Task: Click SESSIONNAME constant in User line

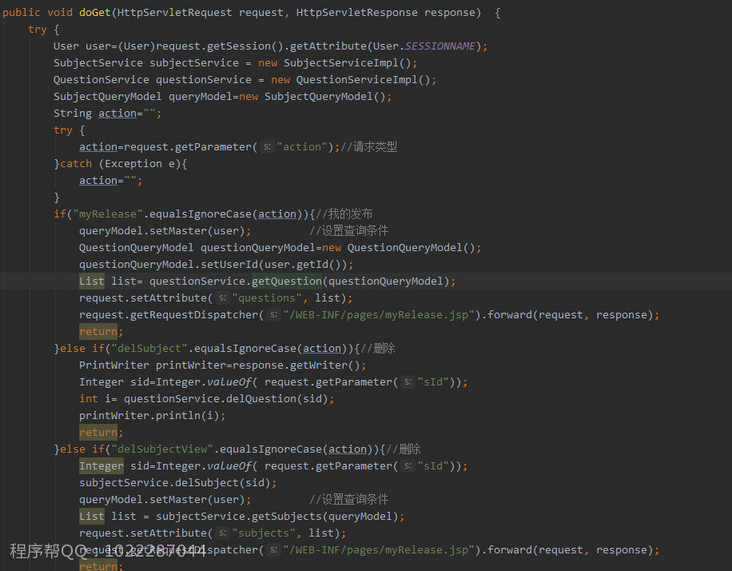Action: (440, 46)
